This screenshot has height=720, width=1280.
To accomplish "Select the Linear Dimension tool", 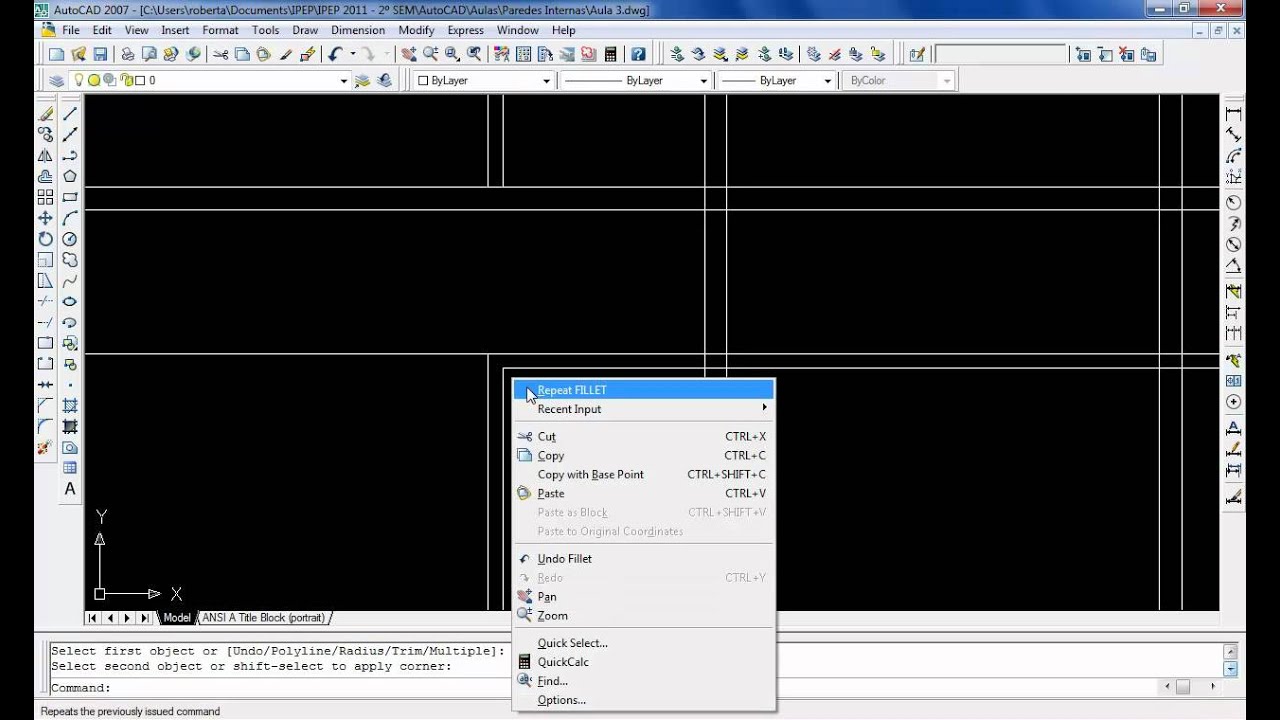I will [x=1233, y=114].
